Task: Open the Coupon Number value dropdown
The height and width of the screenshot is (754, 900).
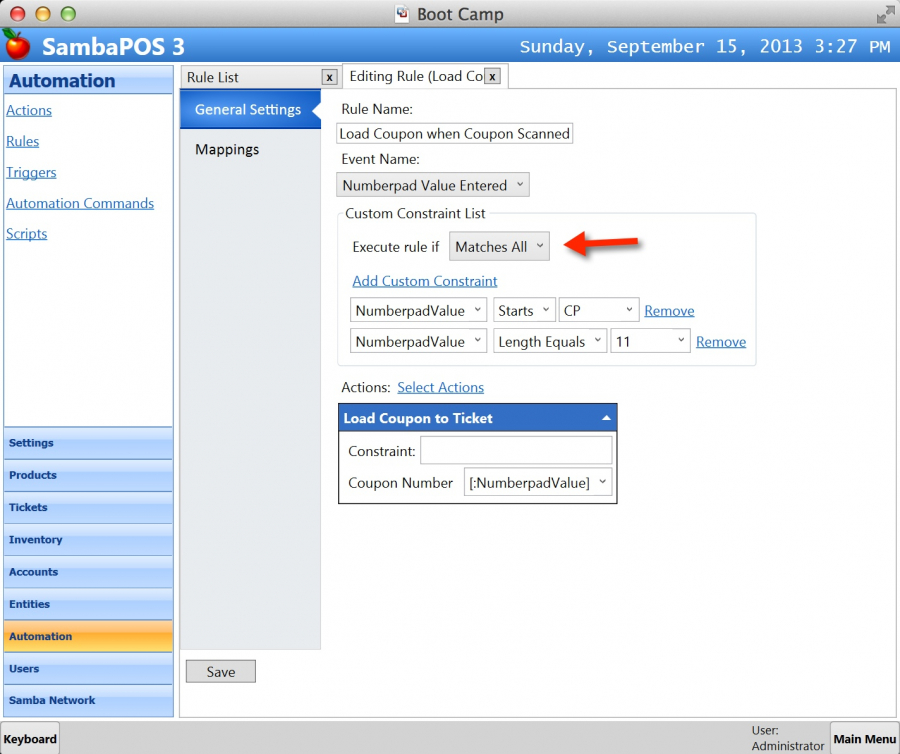Action: (x=538, y=483)
